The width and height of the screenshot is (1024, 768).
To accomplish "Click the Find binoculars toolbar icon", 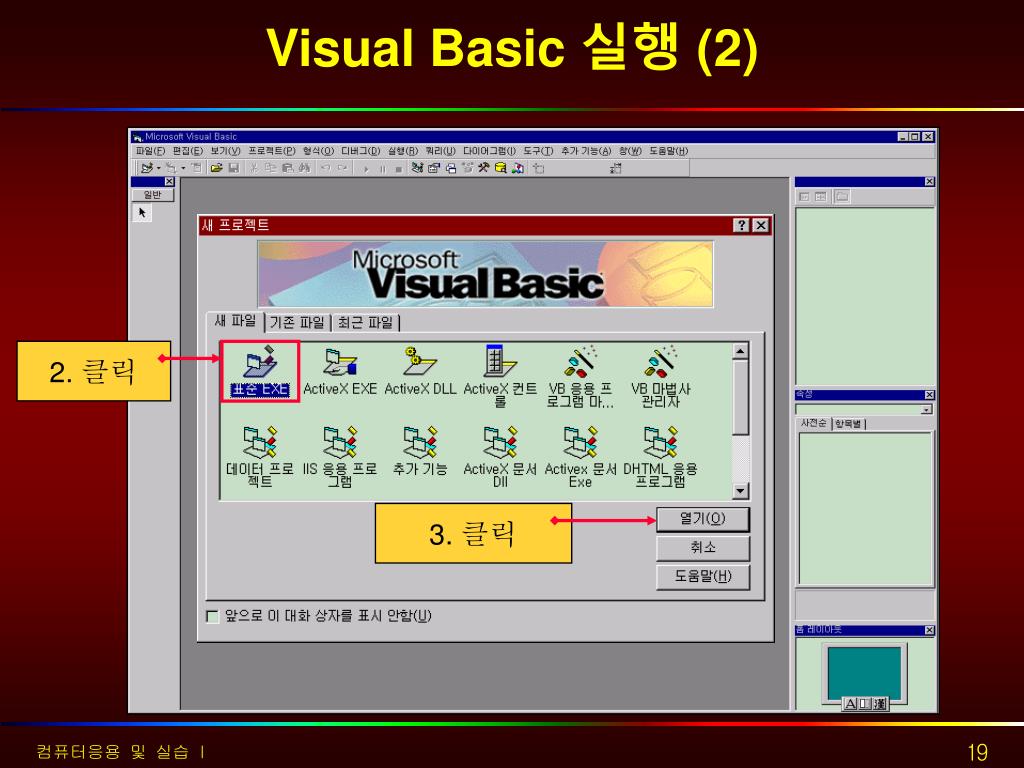I will point(304,168).
